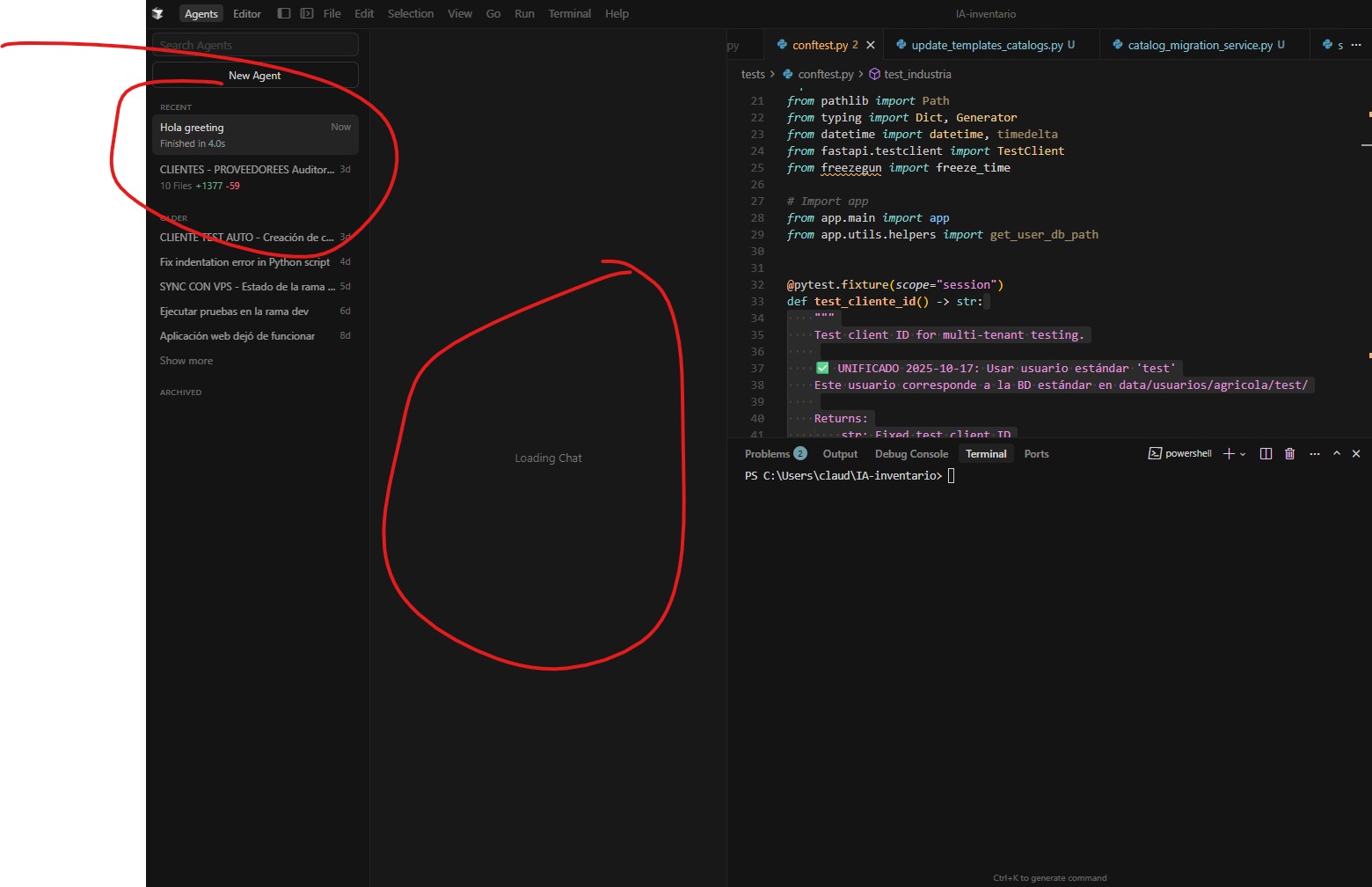Open the Edit menu
This screenshot has width=1372, height=887.
pos(364,13)
